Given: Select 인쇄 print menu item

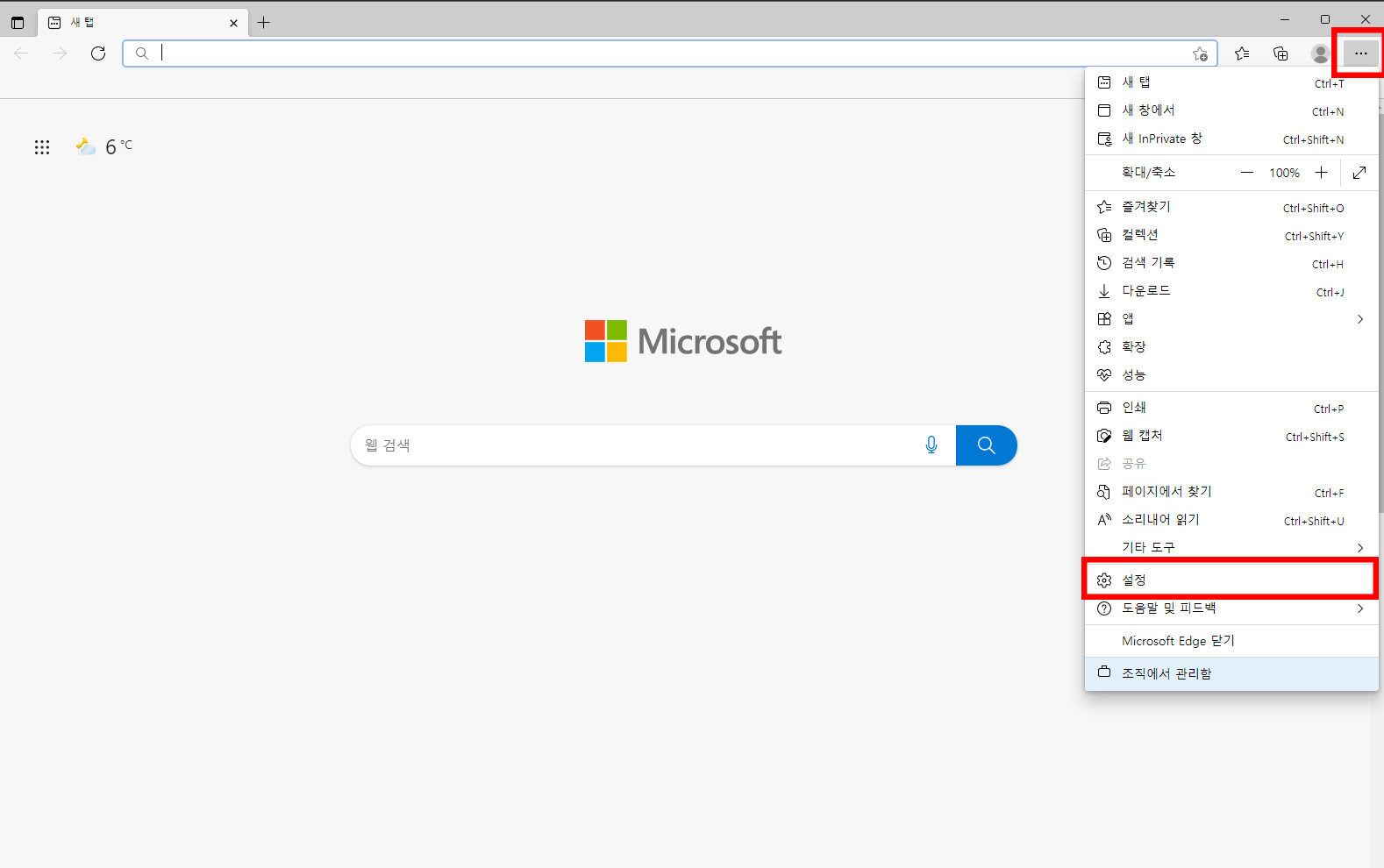Looking at the screenshot, I should (x=1231, y=408).
